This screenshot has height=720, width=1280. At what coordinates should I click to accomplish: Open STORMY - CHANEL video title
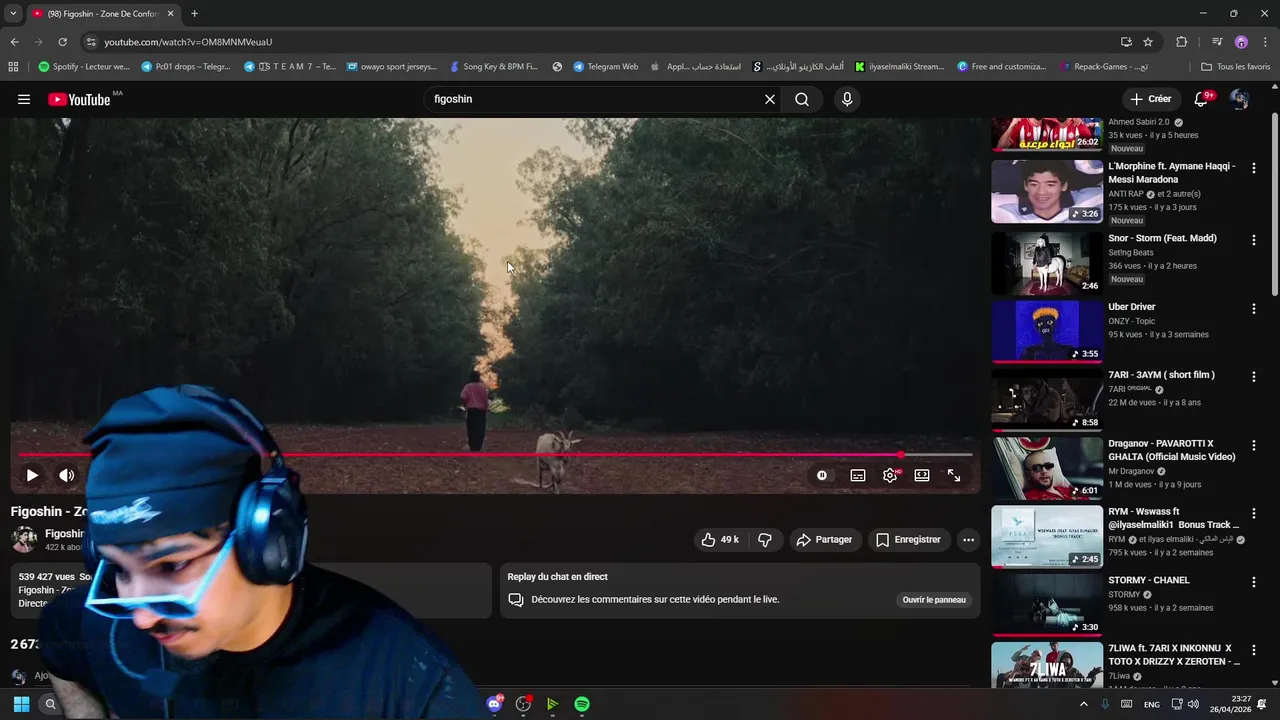1149,580
